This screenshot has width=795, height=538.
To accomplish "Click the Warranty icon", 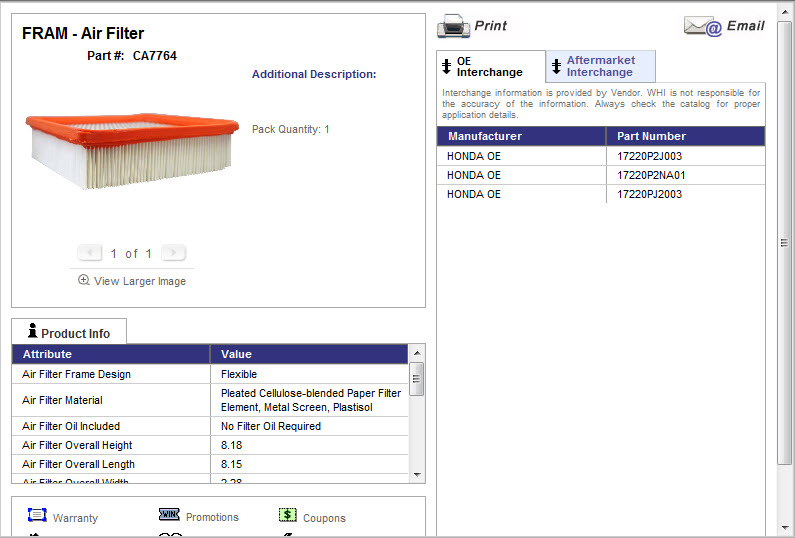I will pos(37,516).
